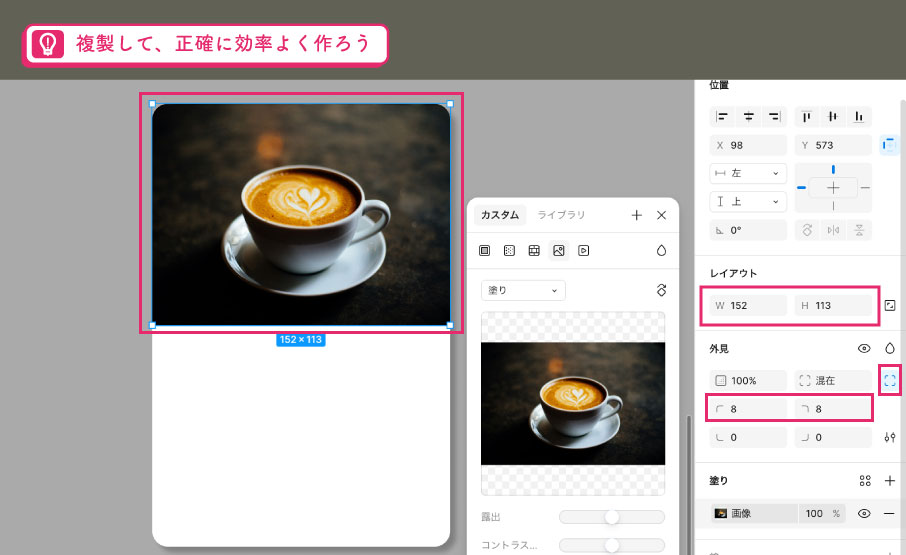Align selection to the right edge
The image size is (906, 555).
click(x=775, y=117)
